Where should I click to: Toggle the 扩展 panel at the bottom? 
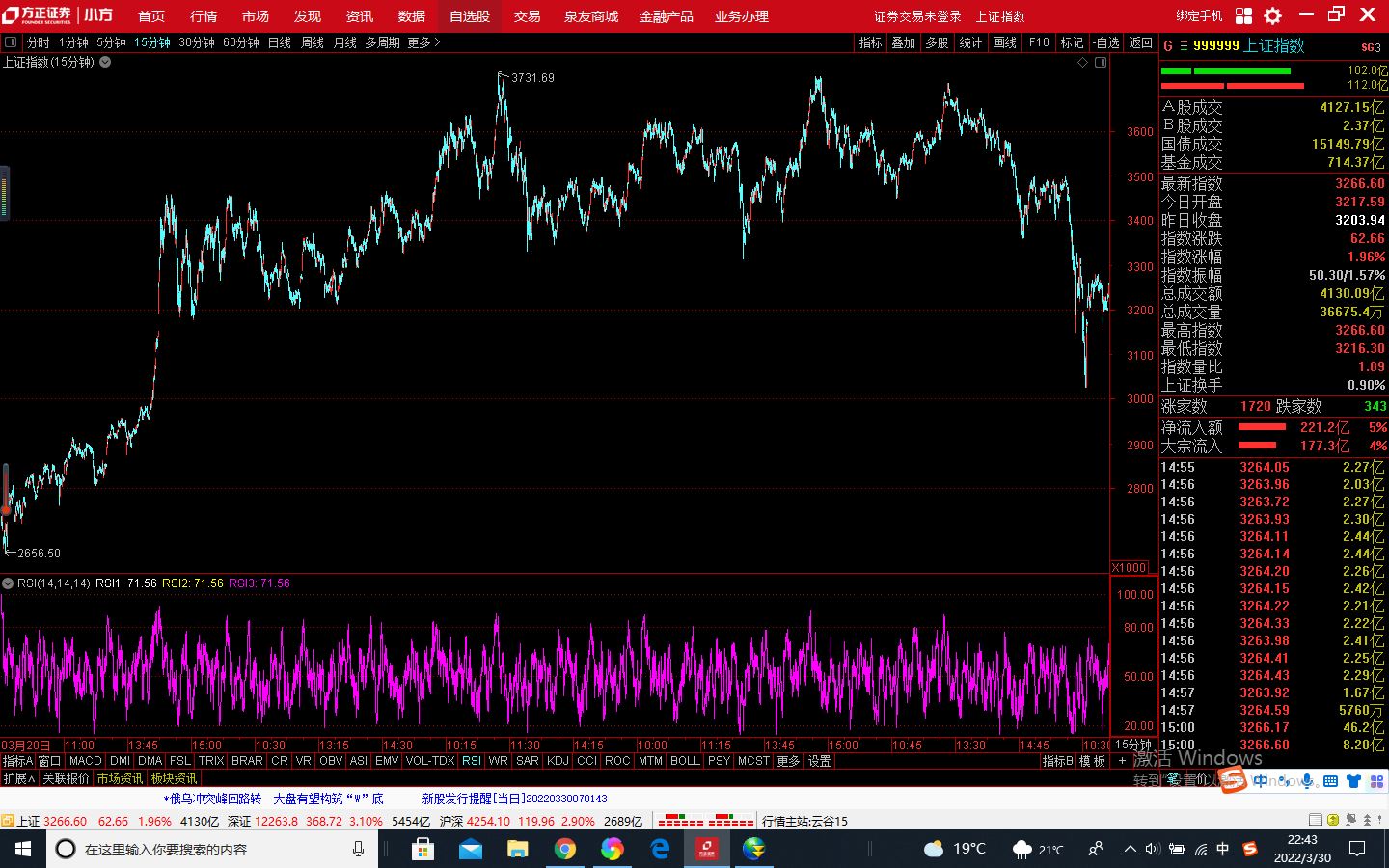point(18,778)
